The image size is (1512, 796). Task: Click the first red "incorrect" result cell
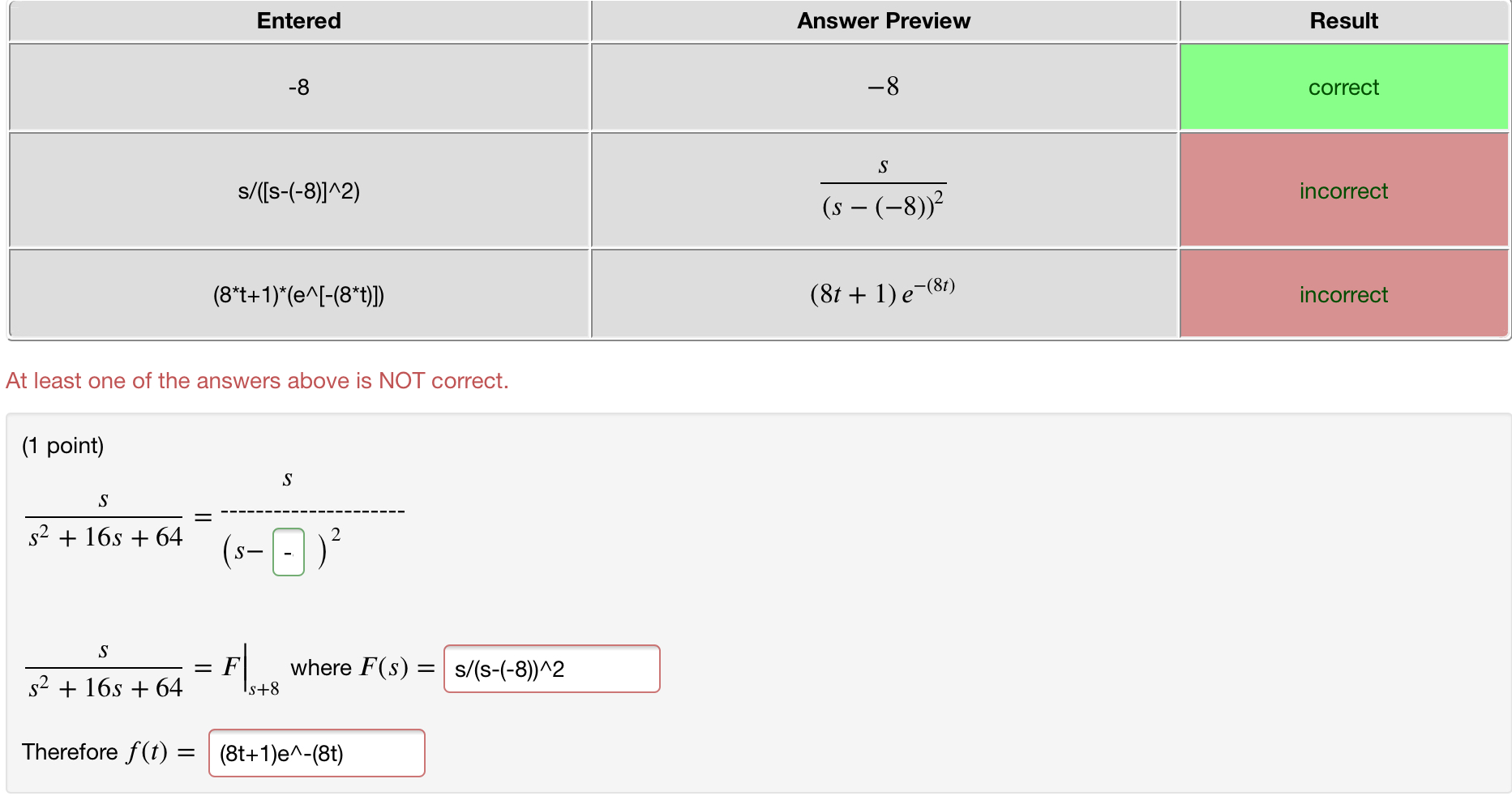[1343, 190]
